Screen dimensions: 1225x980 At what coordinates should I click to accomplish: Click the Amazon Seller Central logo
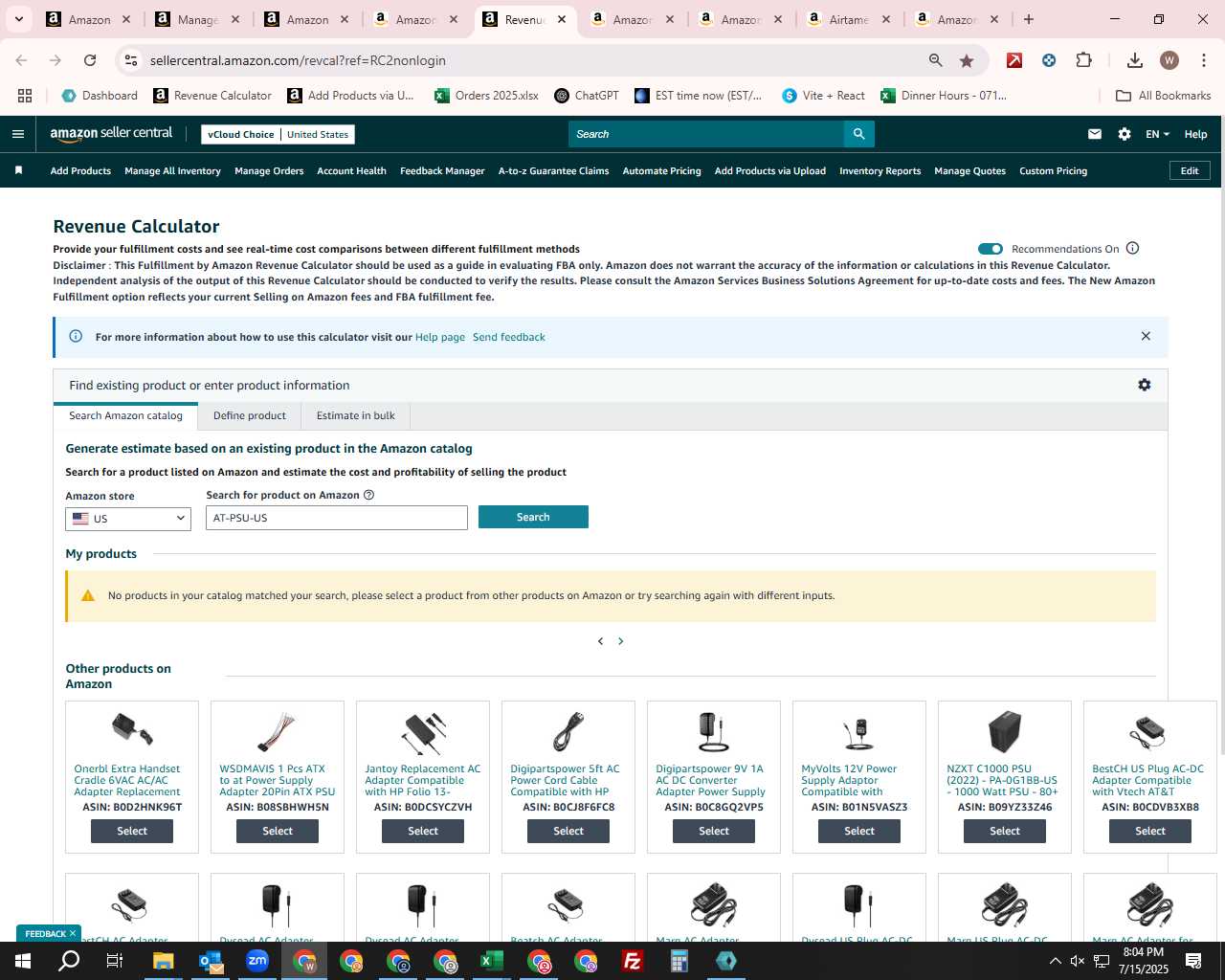pyautogui.click(x=111, y=134)
